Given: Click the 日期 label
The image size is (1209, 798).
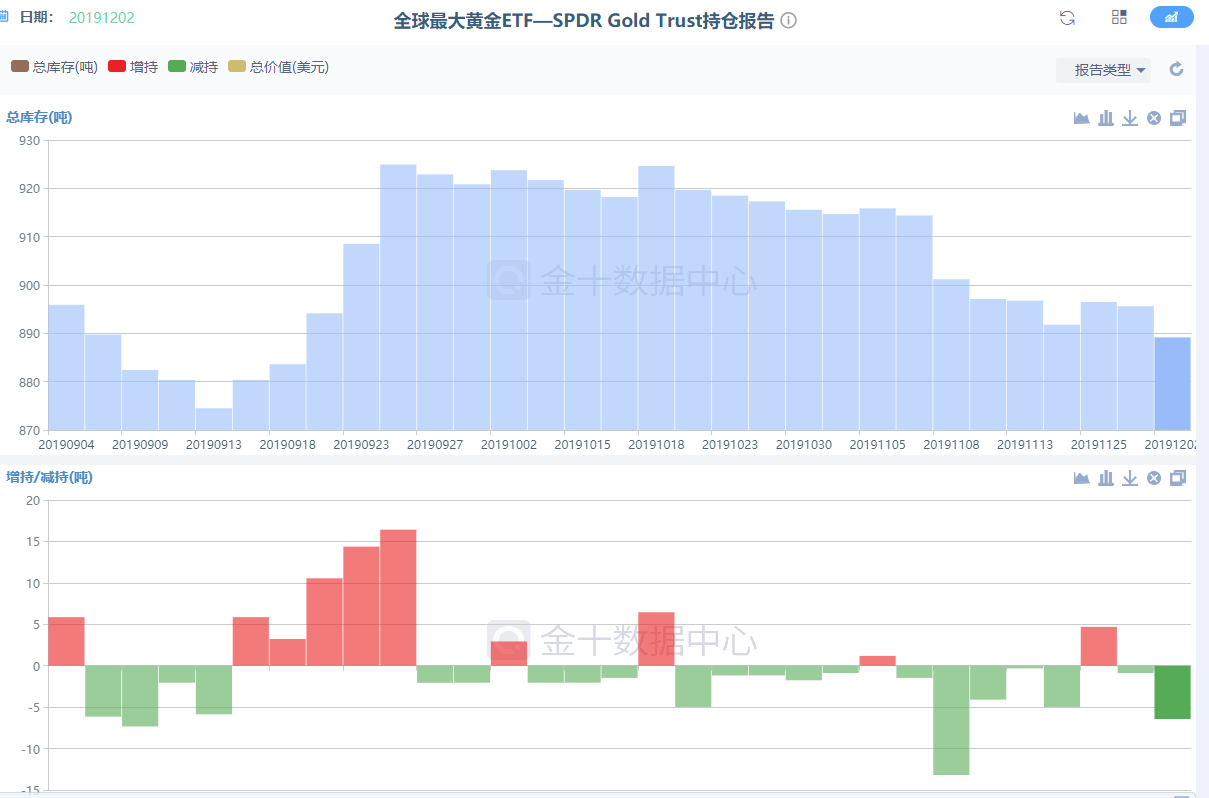Looking at the screenshot, I should tap(36, 18).
